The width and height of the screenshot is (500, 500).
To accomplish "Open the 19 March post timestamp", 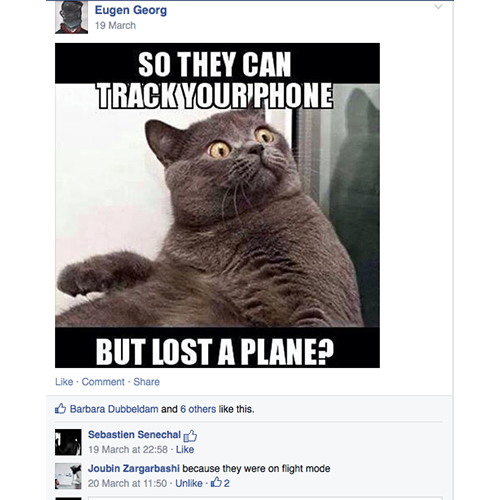I will click(x=115, y=26).
